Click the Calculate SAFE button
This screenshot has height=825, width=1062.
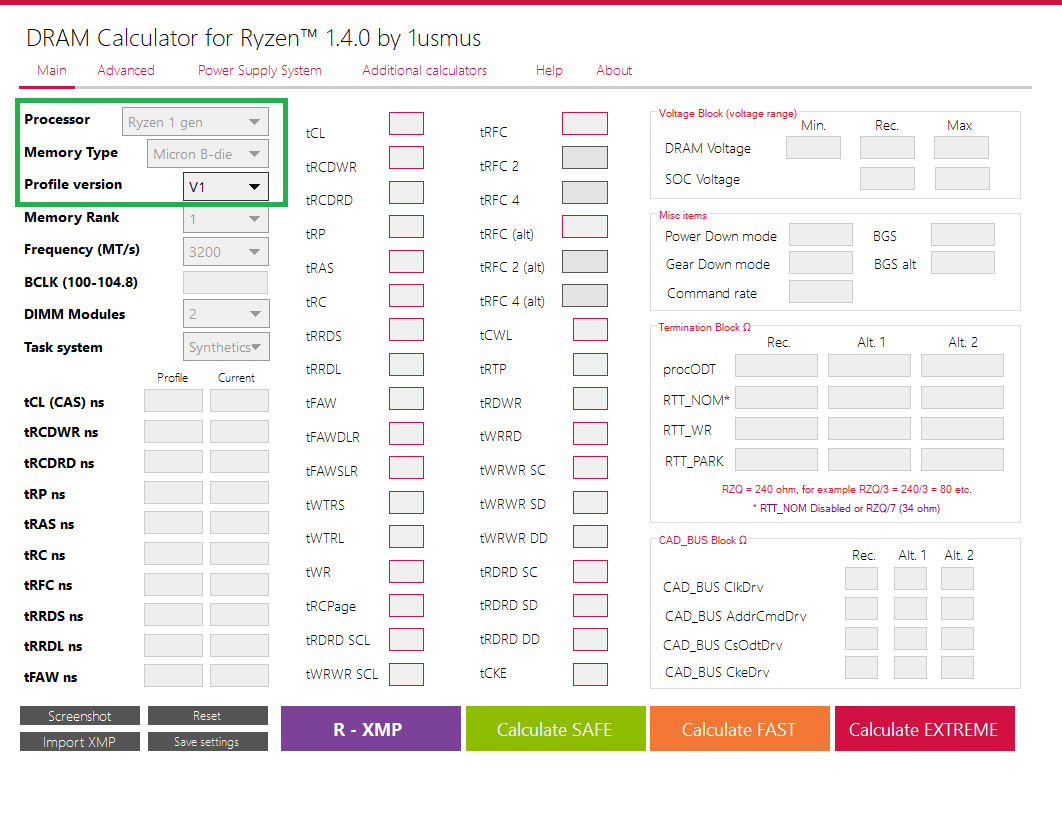(555, 729)
